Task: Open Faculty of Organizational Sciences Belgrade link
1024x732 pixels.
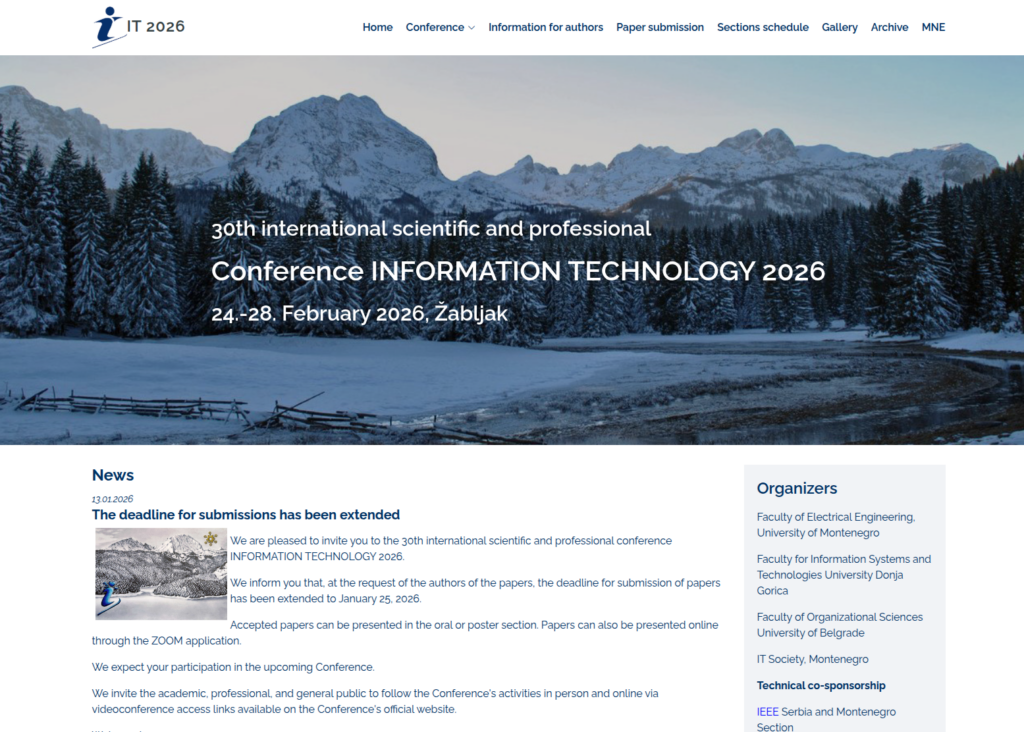Action: (x=839, y=625)
